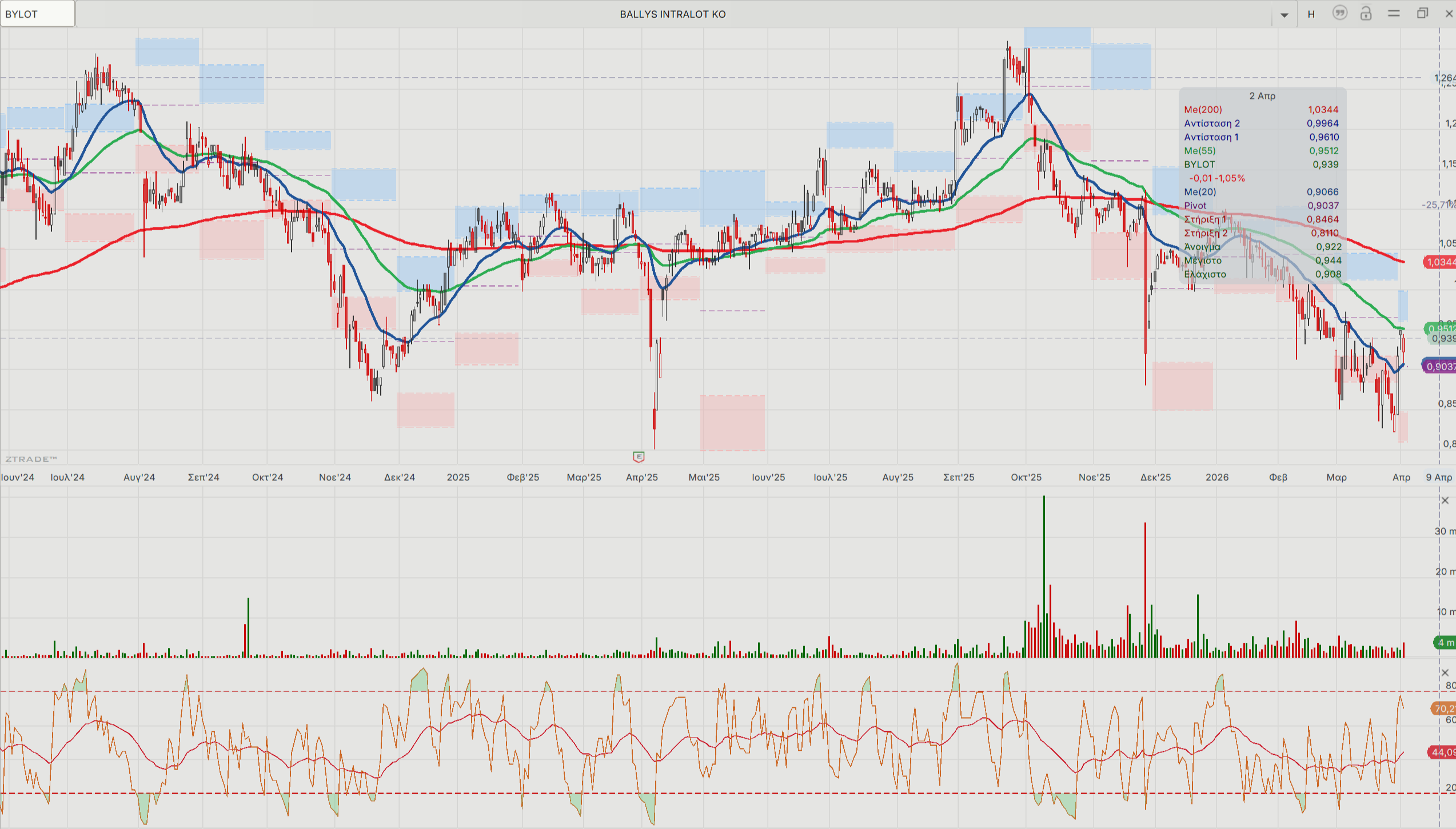
Task: Click the red 1,0344 price label
Action: 1439,262
